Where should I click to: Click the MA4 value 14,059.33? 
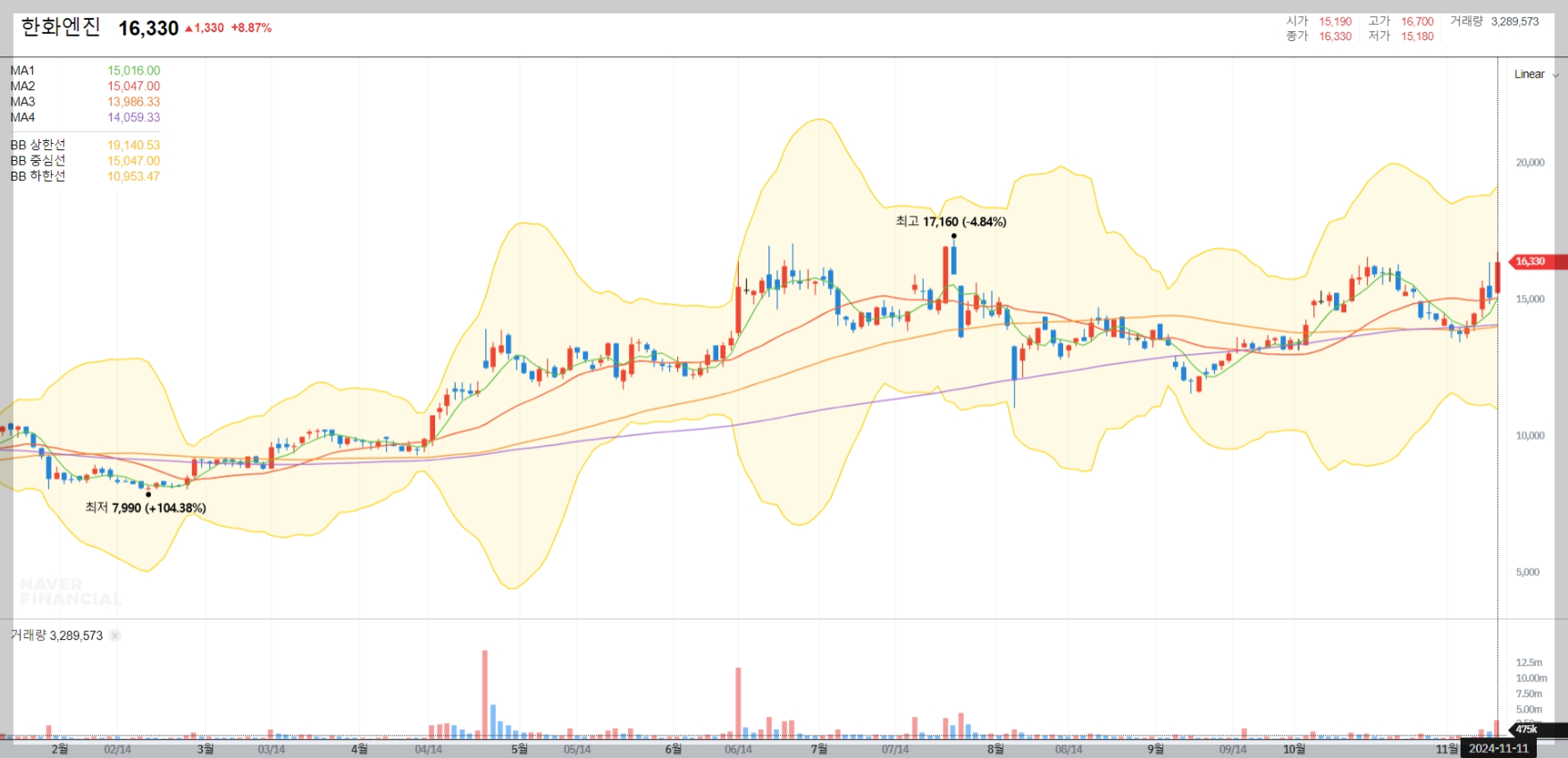click(134, 117)
